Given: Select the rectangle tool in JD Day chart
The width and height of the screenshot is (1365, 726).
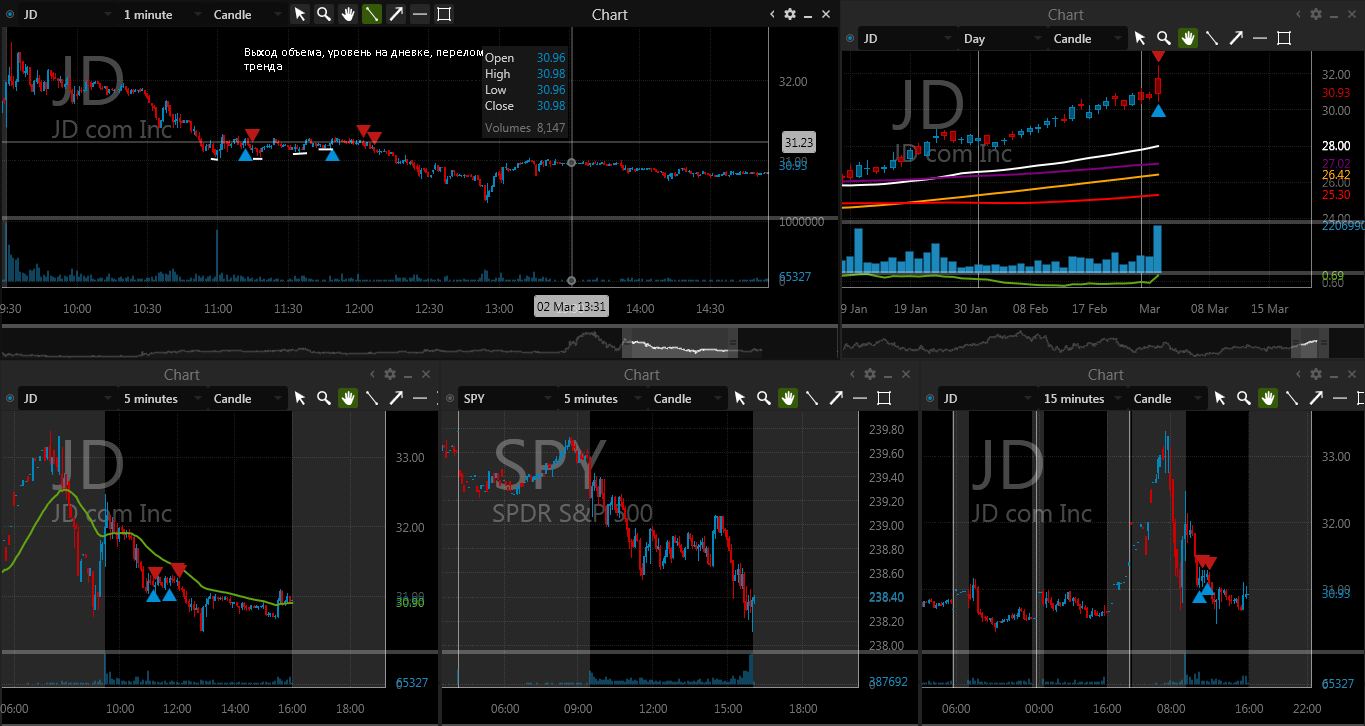Looking at the screenshot, I should click(1284, 38).
